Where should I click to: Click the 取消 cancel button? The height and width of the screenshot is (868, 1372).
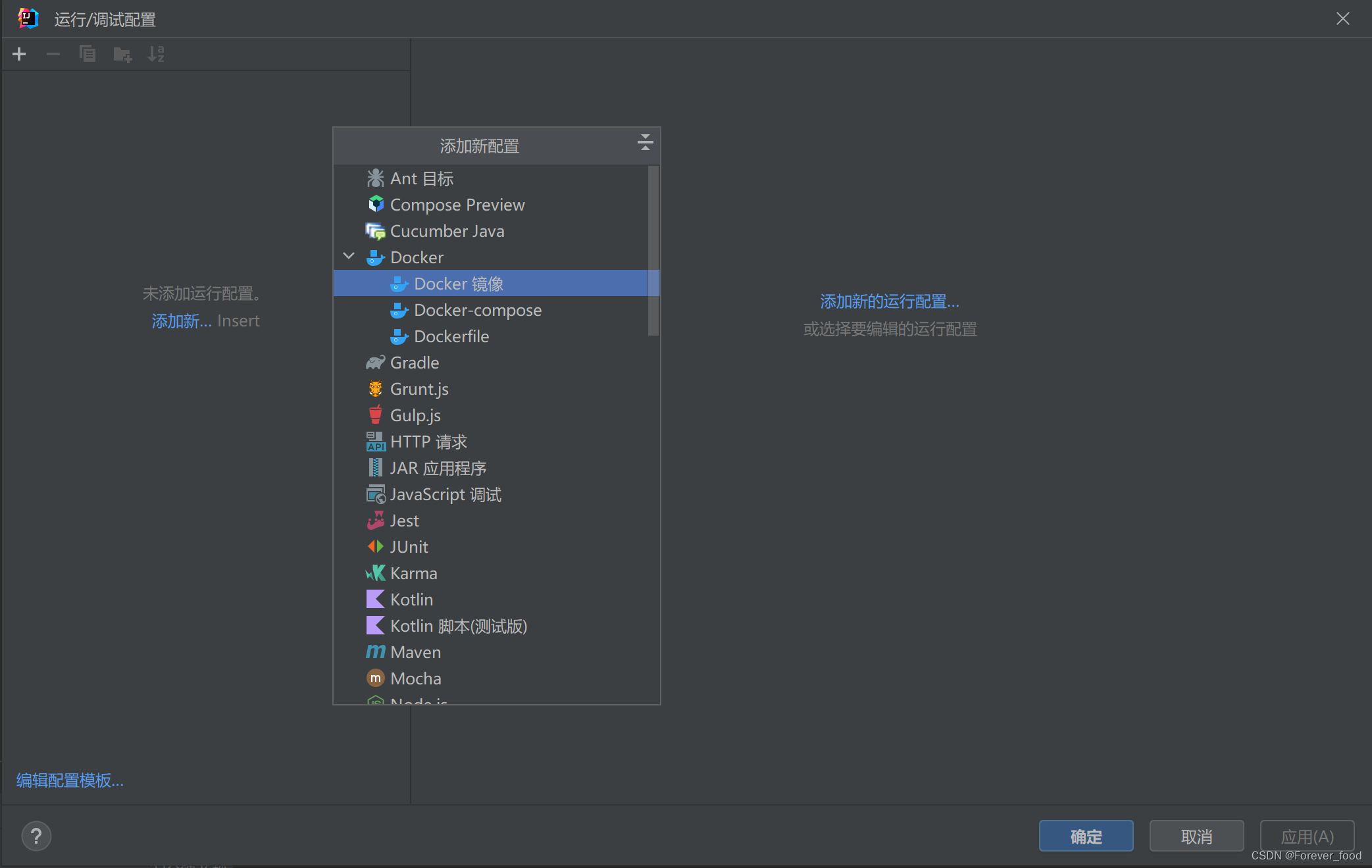pyautogui.click(x=1196, y=836)
